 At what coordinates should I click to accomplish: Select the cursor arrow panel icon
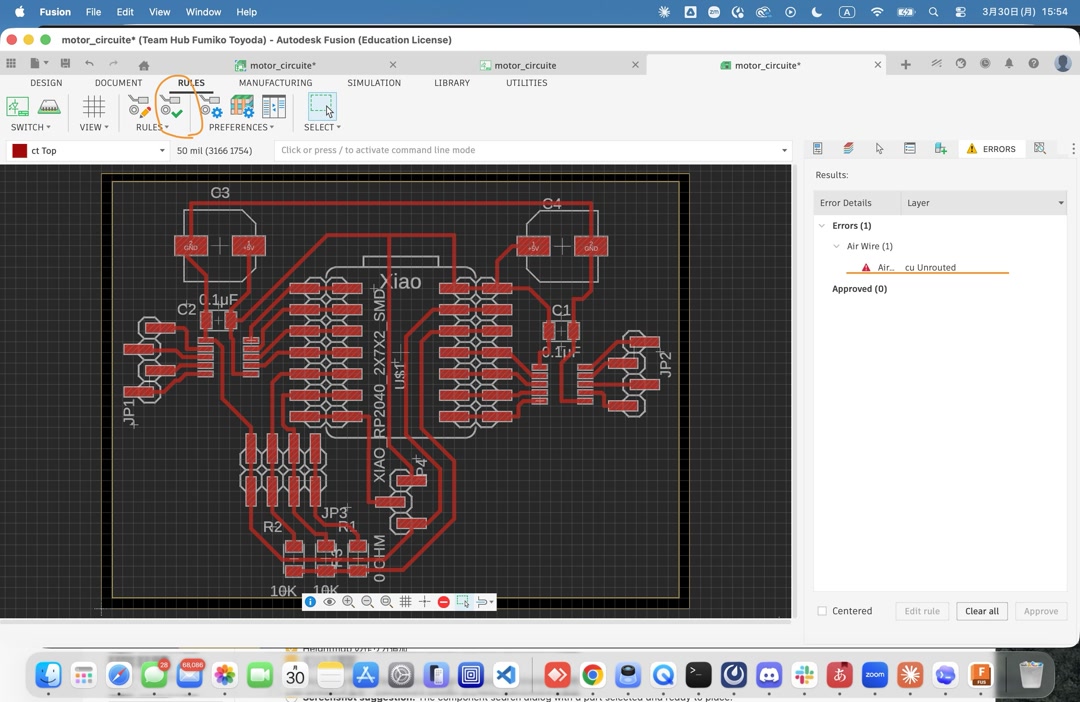coord(878,148)
